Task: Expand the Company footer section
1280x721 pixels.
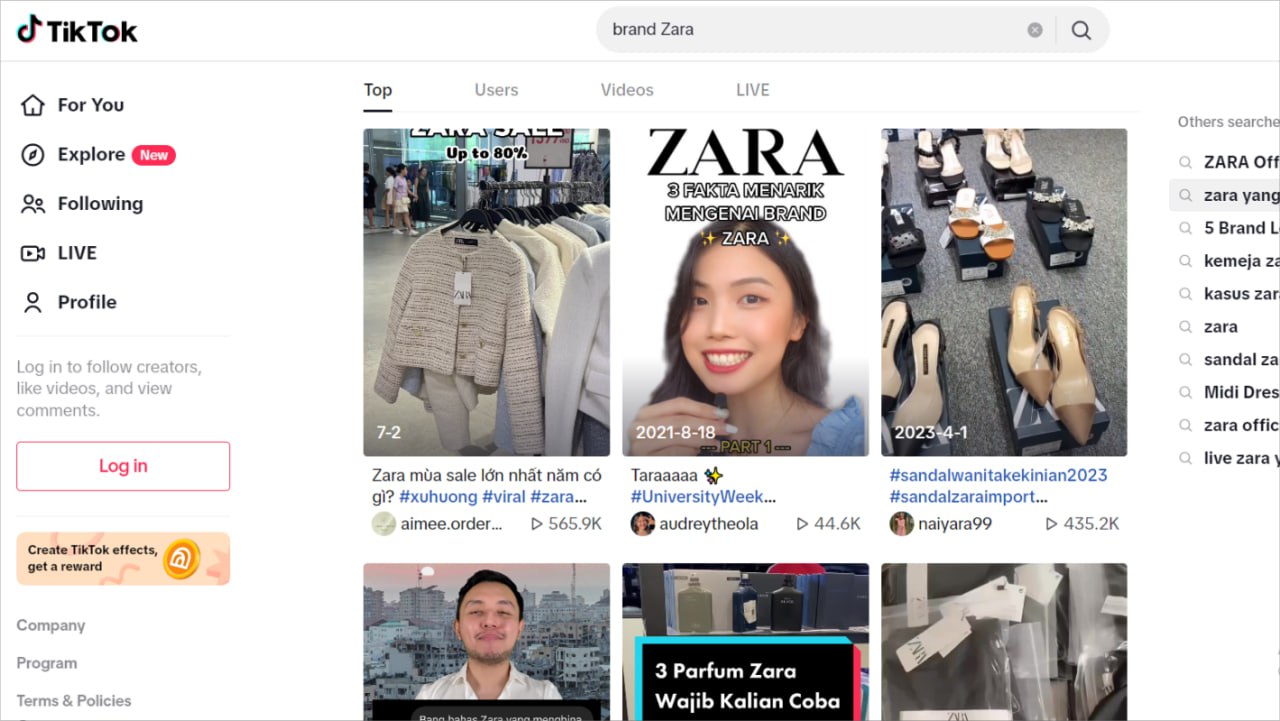Action: [x=51, y=625]
